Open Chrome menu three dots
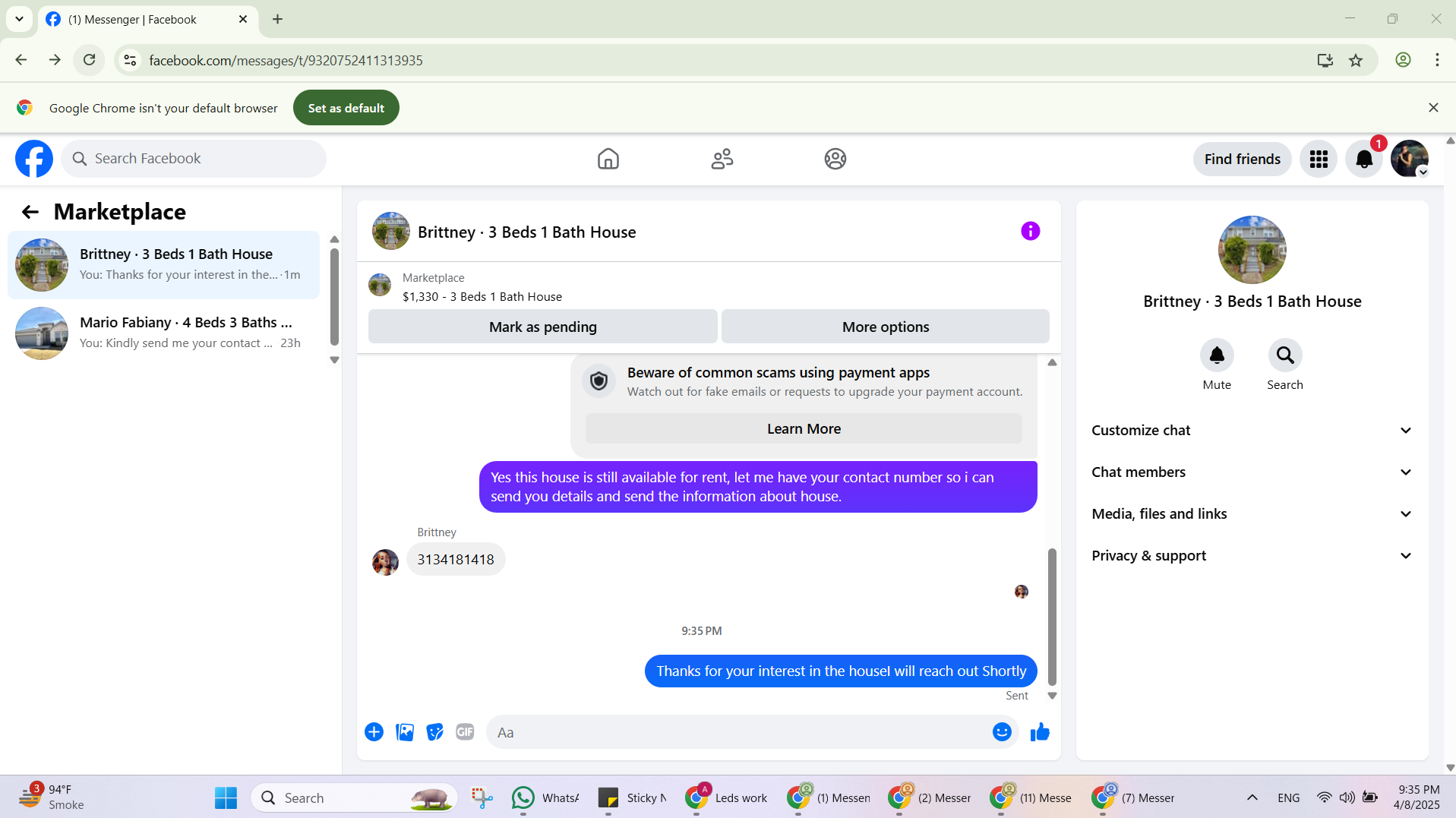 (1437, 60)
